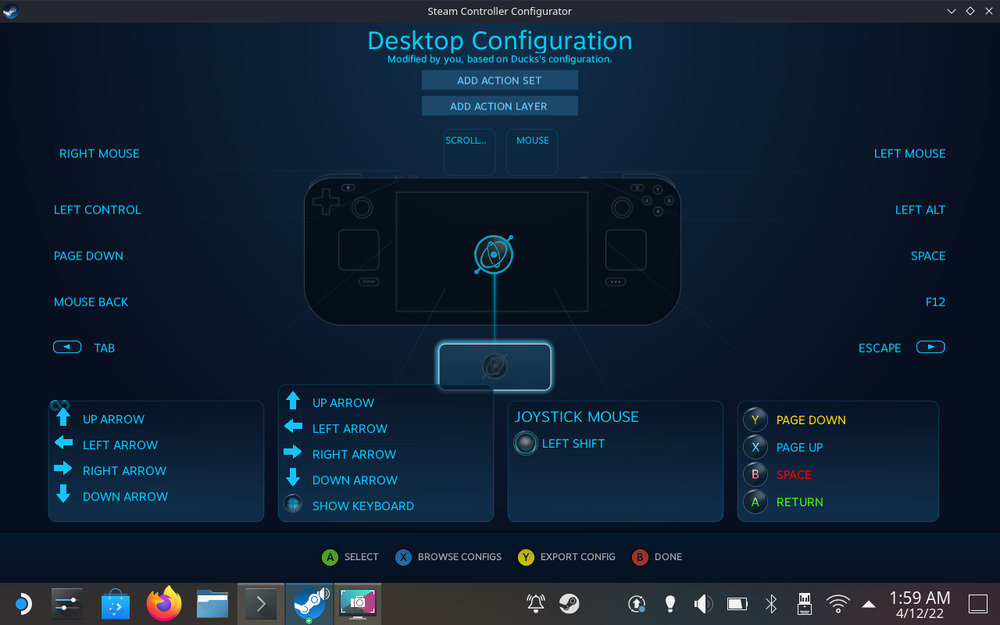Click the JOYSTICK MOUSE panel heading
The width and height of the screenshot is (1000, 625).
click(577, 416)
